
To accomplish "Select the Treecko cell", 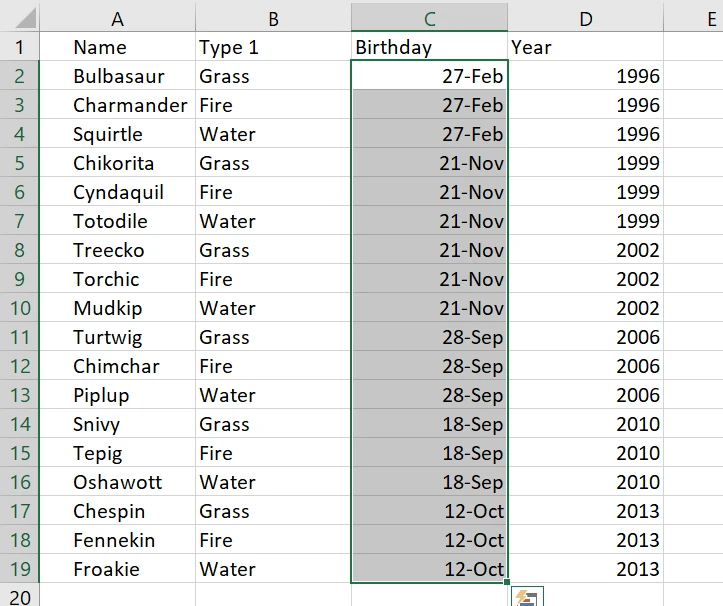I will pyautogui.click(x=118, y=250).
